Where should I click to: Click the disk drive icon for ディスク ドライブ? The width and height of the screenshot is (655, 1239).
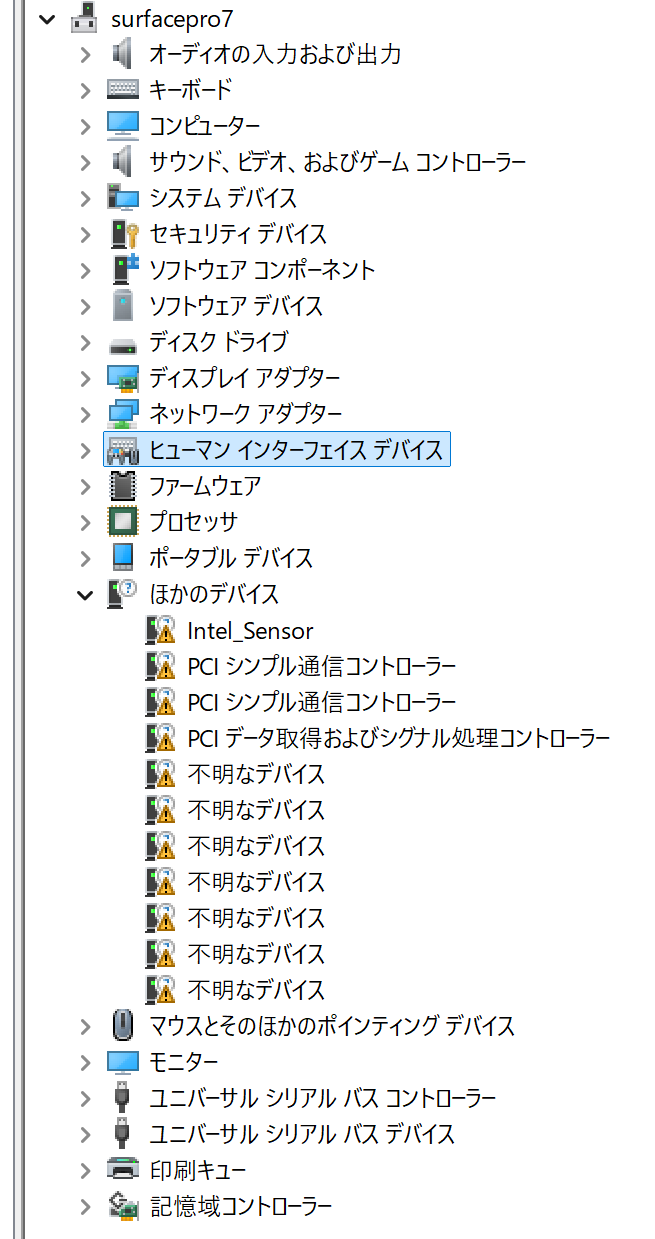pos(122,342)
